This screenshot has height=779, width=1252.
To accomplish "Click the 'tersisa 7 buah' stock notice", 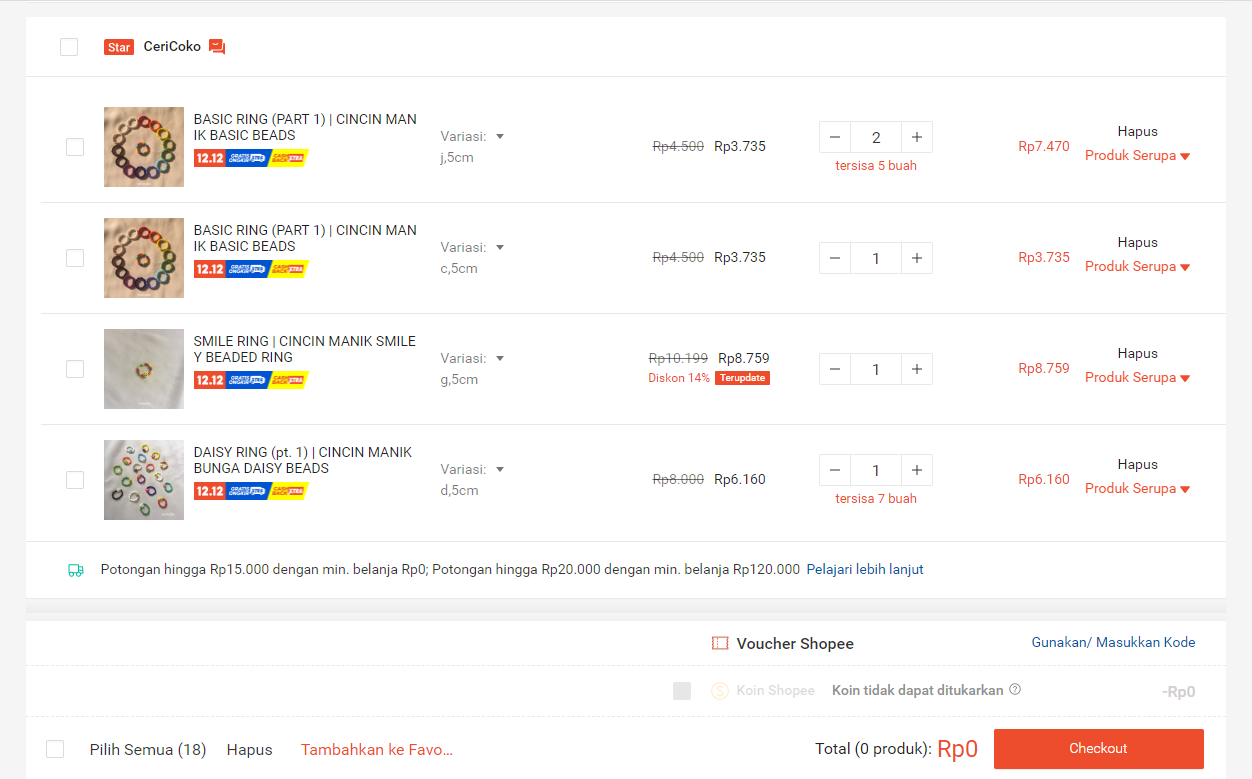I will [876, 499].
